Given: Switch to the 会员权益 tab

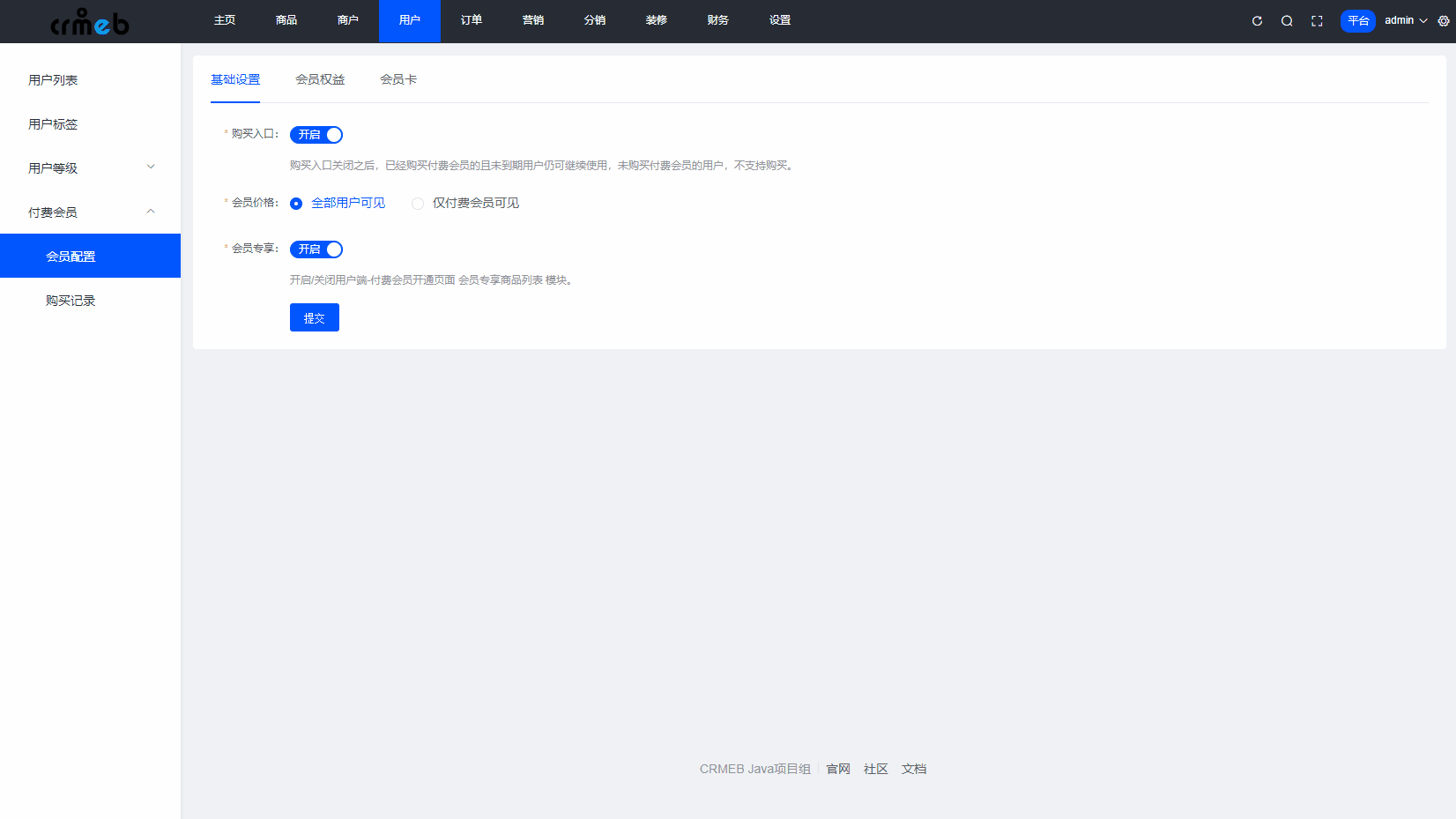Looking at the screenshot, I should (x=320, y=79).
